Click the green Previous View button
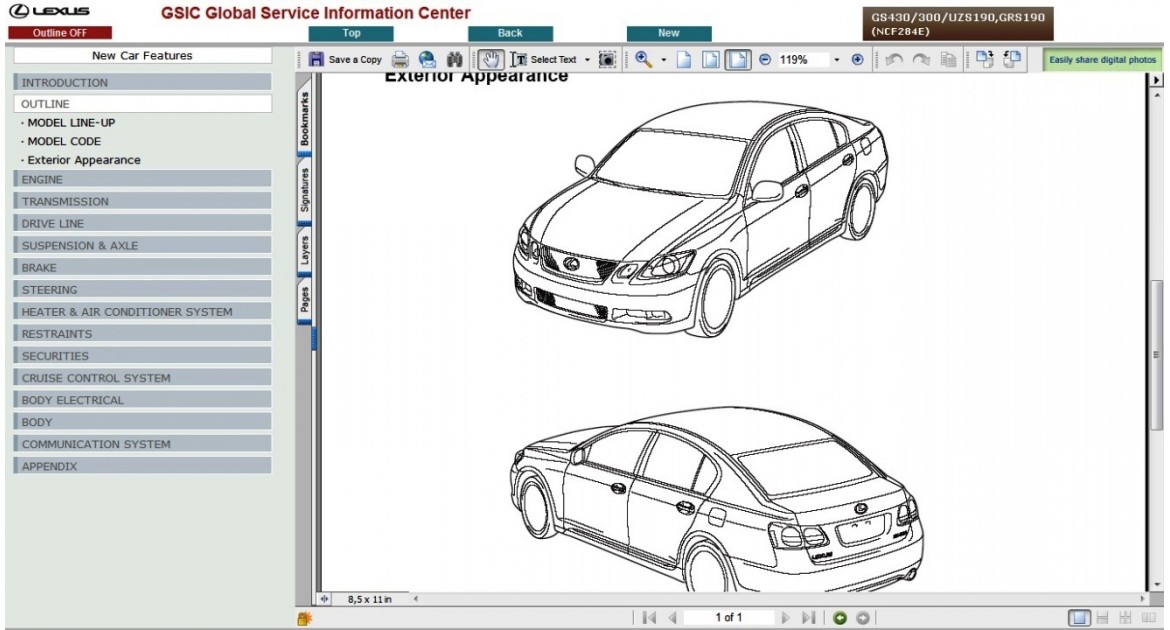Viewport: 1170px width, 630px height. coord(840,618)
